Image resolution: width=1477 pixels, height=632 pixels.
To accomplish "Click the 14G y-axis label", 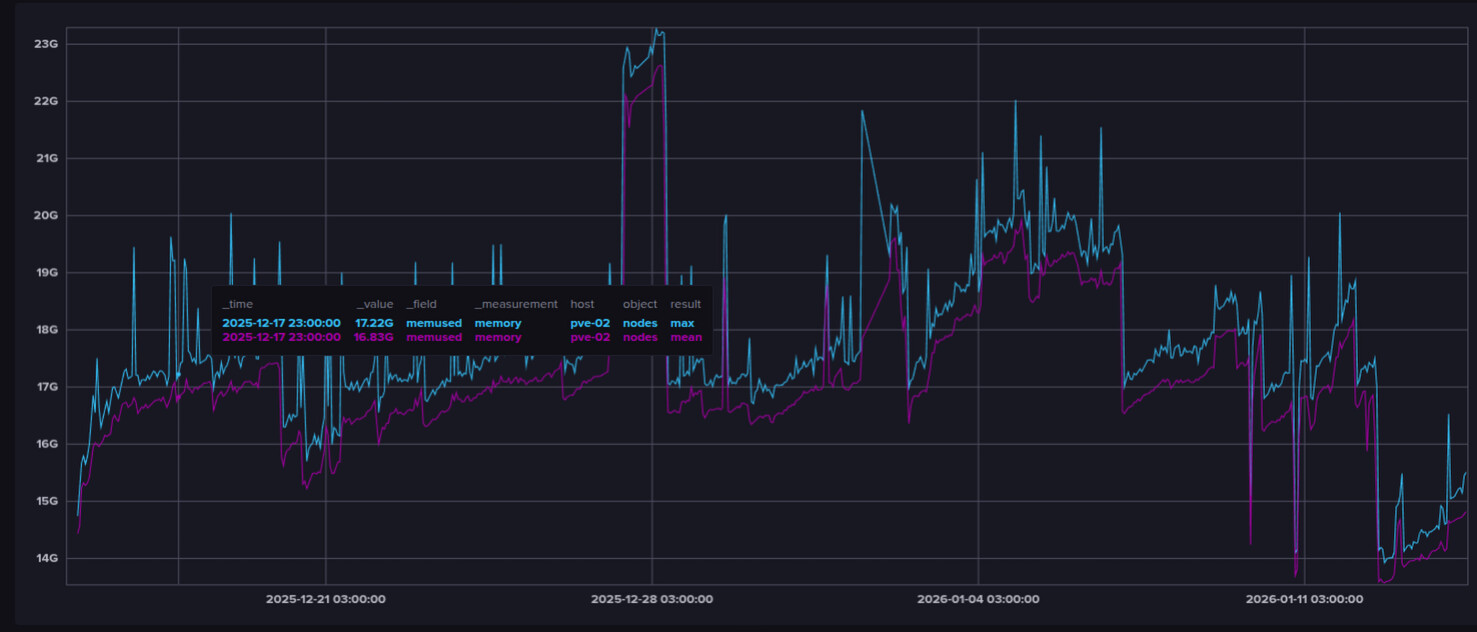I will pos(47,558).
